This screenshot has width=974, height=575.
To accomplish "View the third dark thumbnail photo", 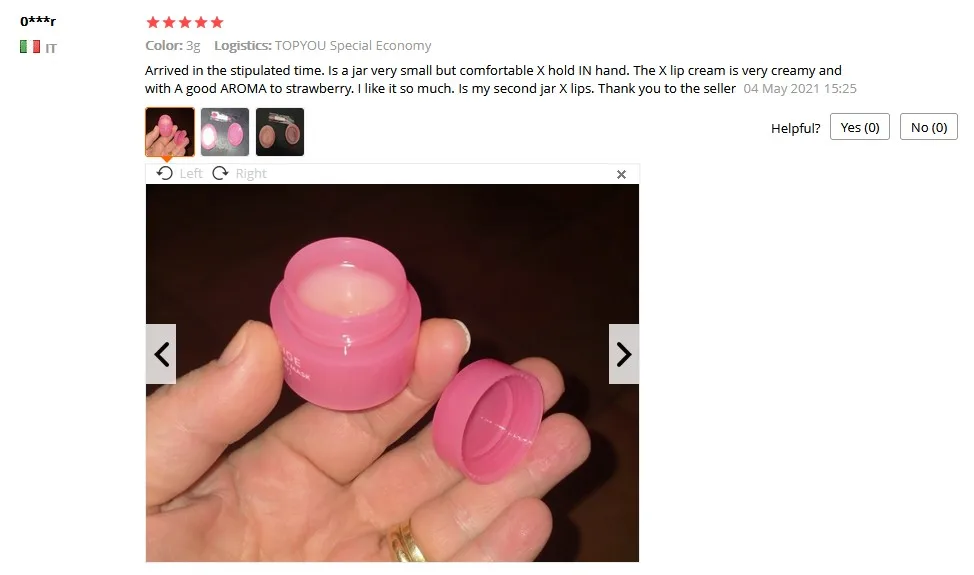I will [x=280, y=132].
